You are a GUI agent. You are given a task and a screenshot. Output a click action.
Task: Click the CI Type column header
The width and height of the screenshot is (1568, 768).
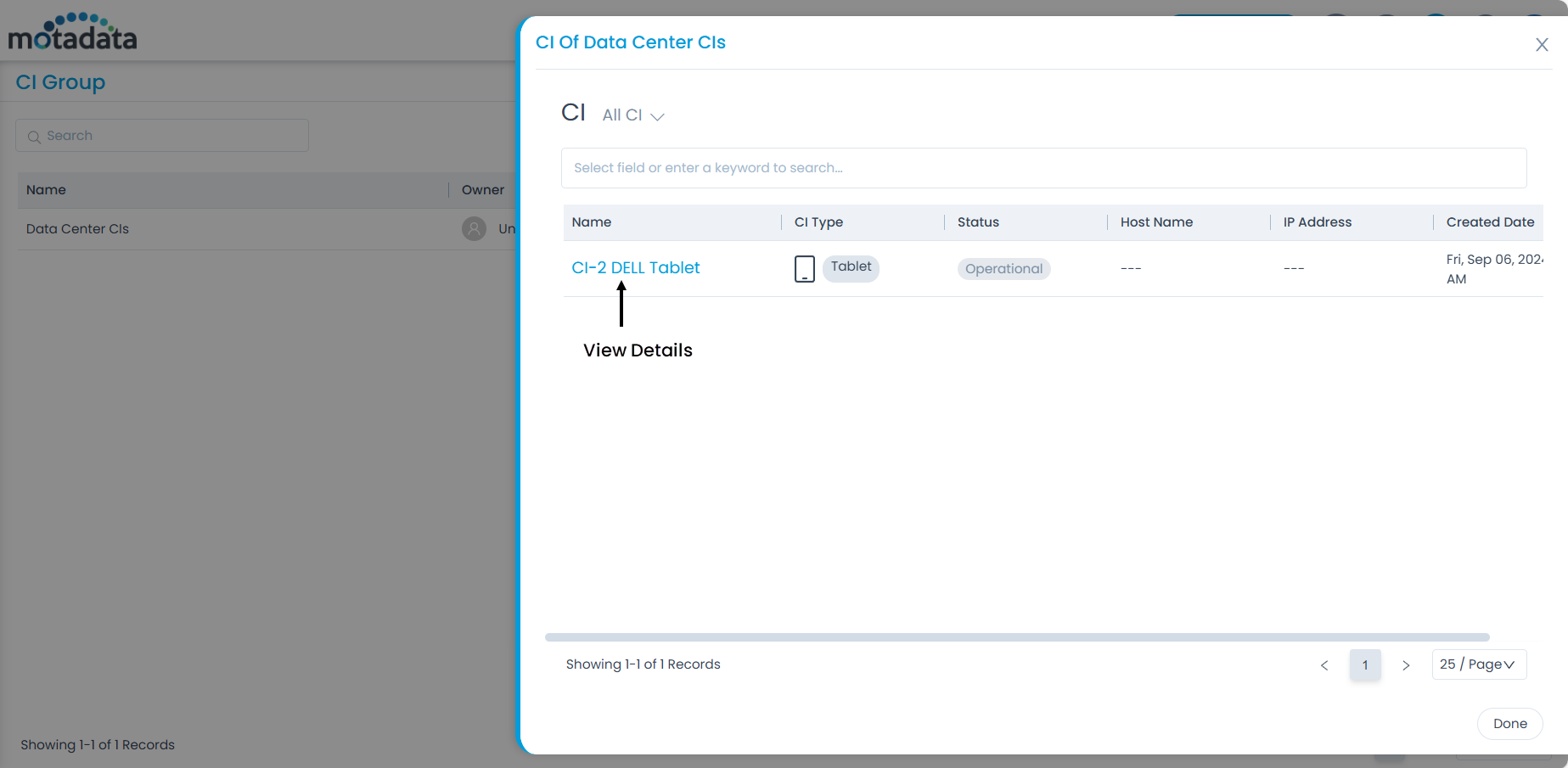pyautogui.click(x=818, y=222)
